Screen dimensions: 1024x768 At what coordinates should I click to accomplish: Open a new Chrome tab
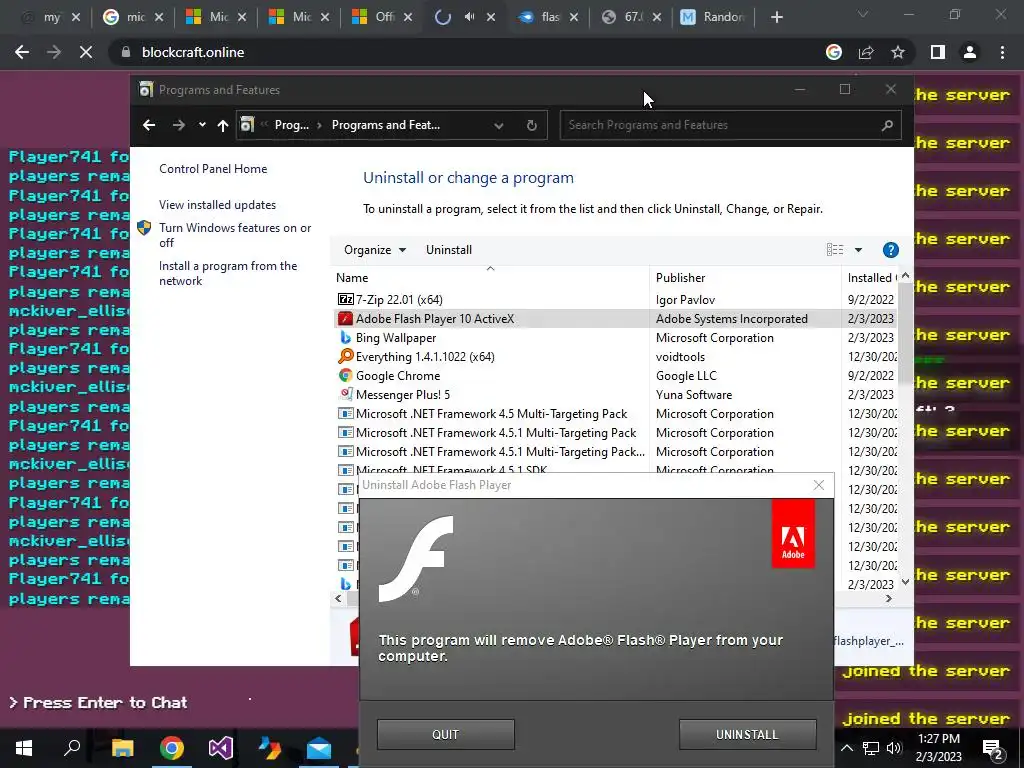point(776,18)
